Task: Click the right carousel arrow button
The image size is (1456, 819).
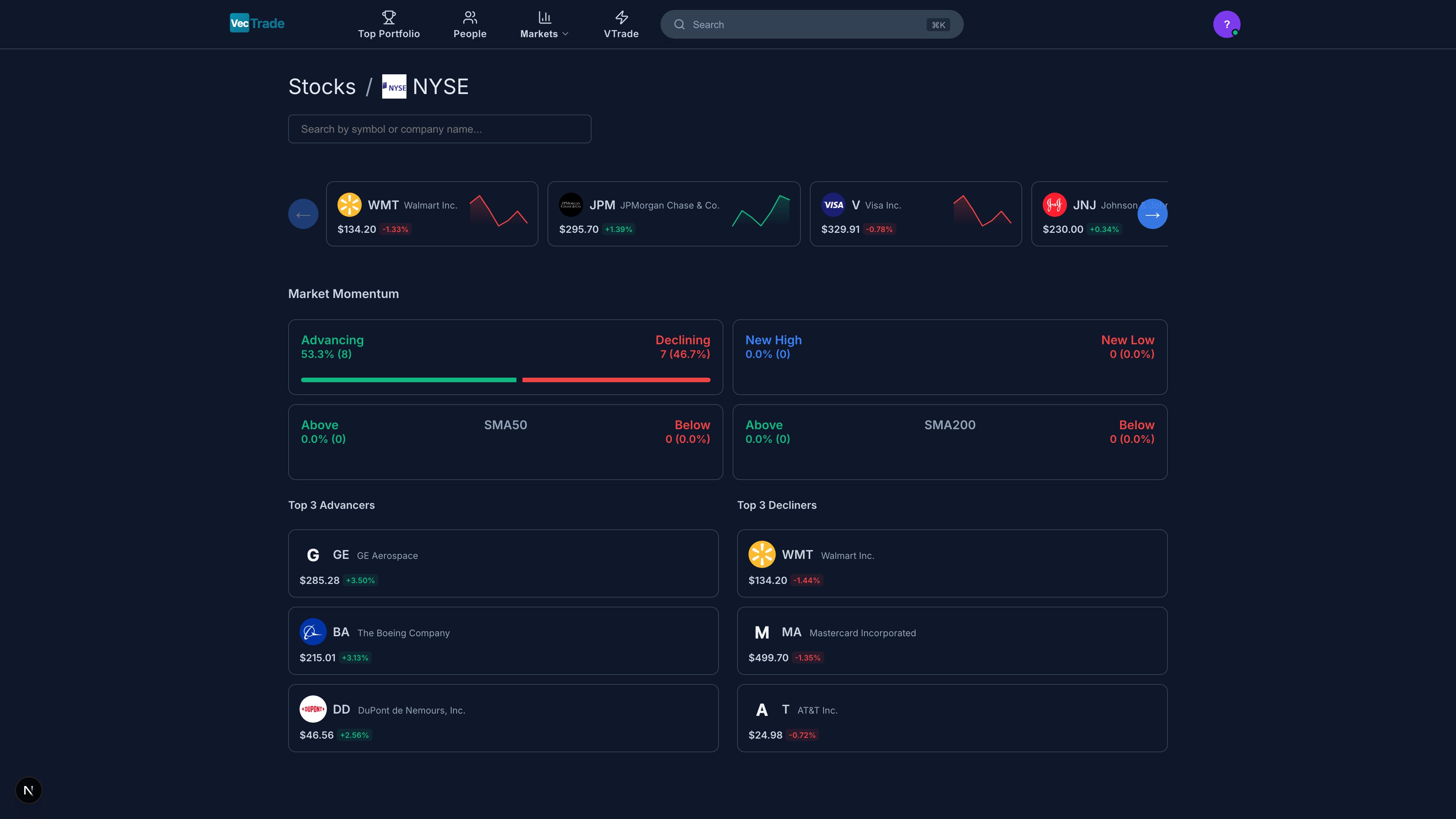Action: (1153, 213)
